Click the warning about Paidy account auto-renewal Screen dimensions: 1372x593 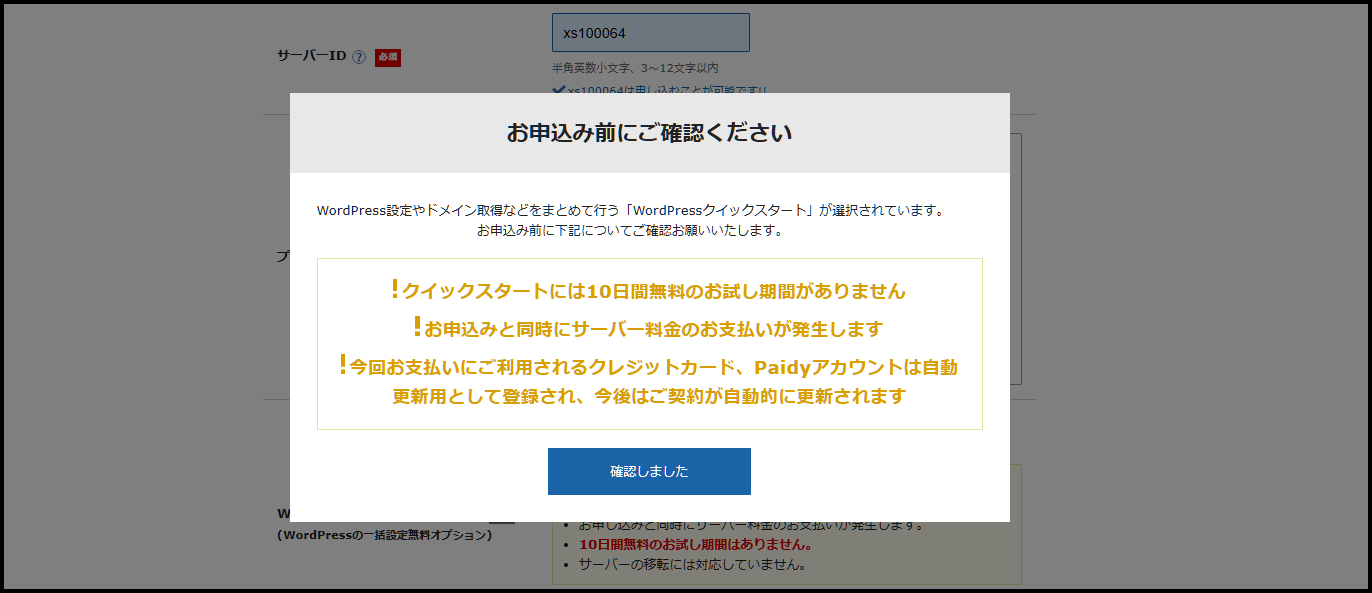(x=649, y=381)
